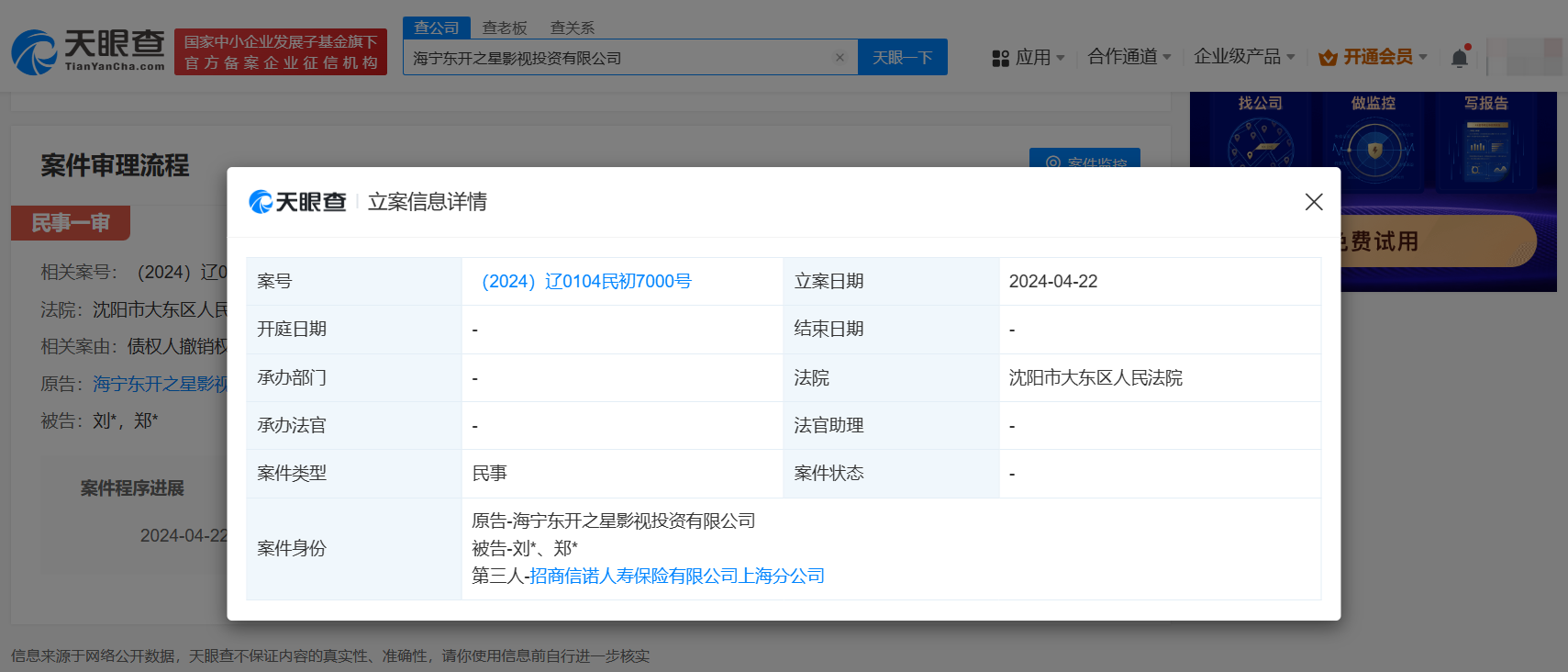Open the 应用 apps dropdown
The image size is (1568, 672).
(1029, 57)
